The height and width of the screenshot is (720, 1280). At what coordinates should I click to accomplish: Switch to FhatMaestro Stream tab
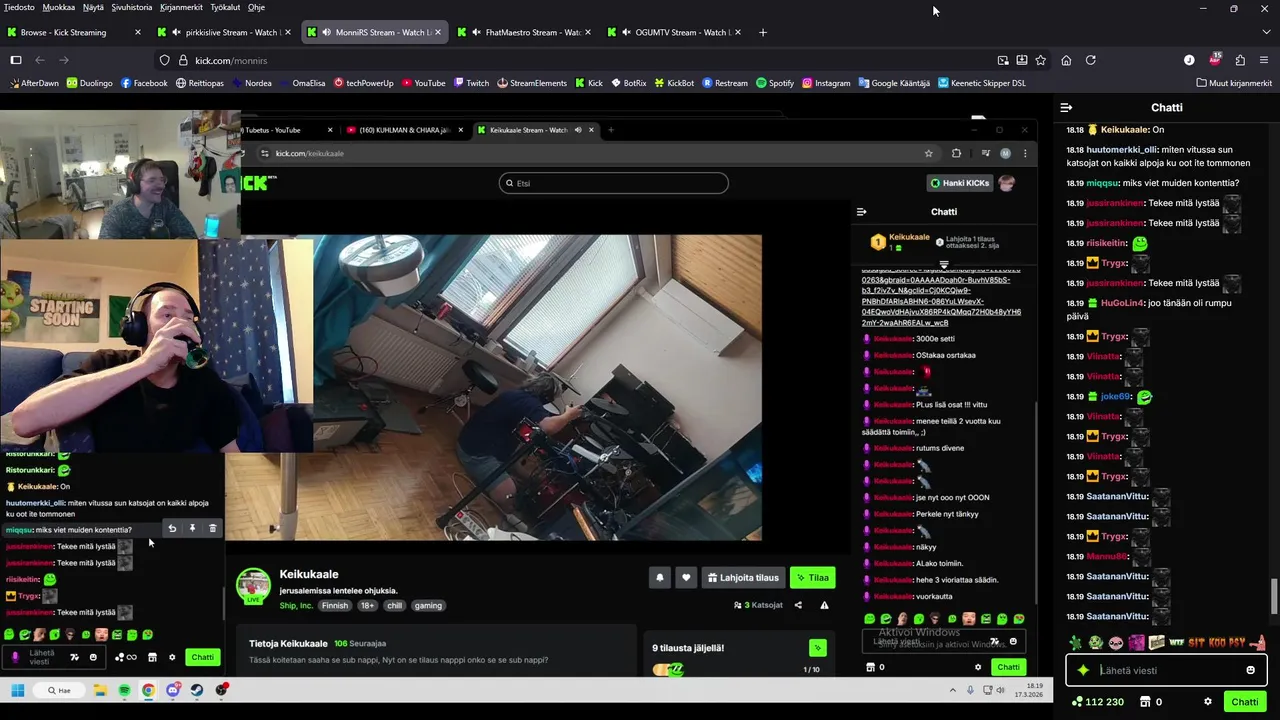523,32
